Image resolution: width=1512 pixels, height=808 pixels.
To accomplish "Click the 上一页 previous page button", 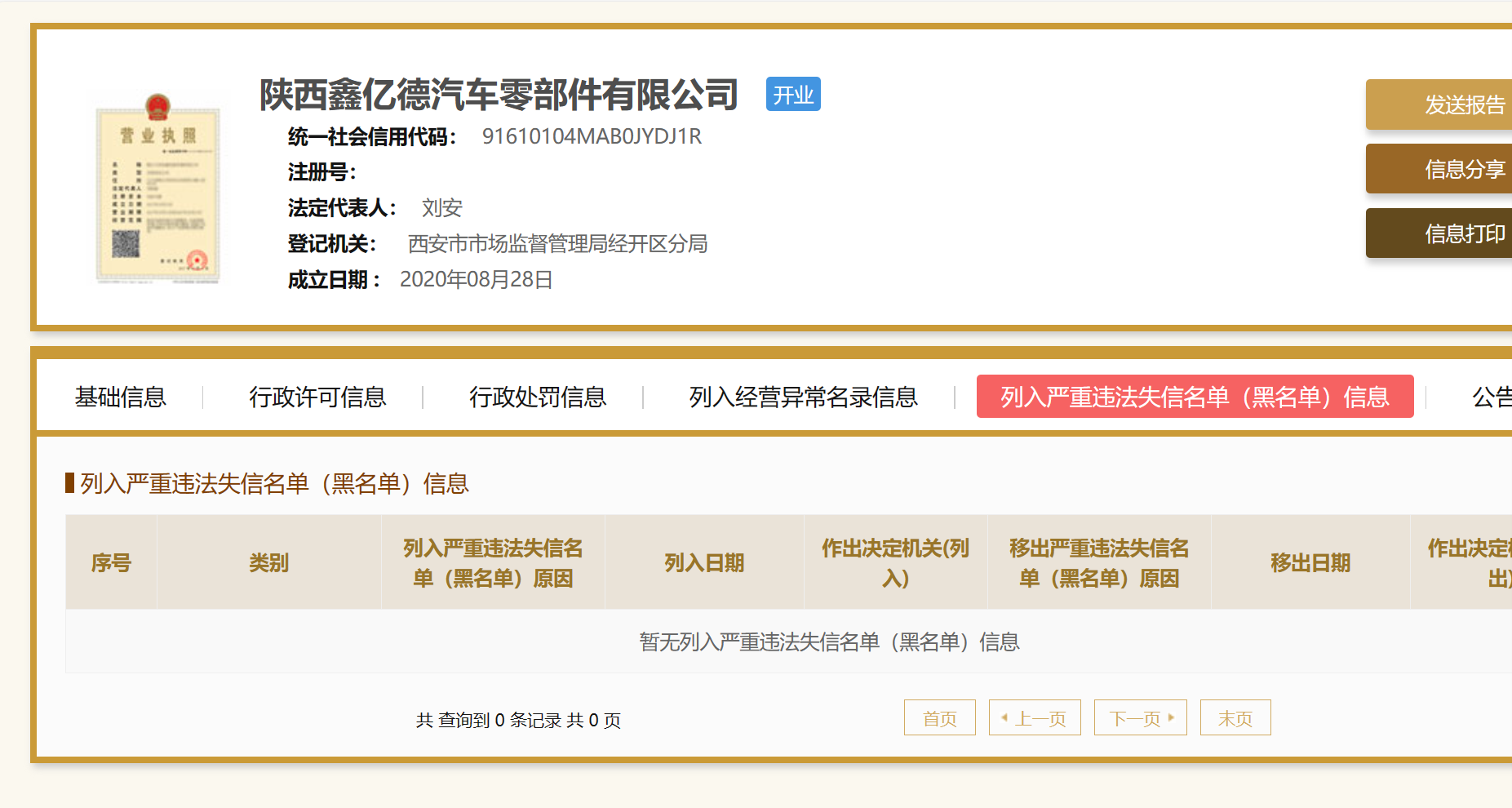I will tap(1035, 718).
